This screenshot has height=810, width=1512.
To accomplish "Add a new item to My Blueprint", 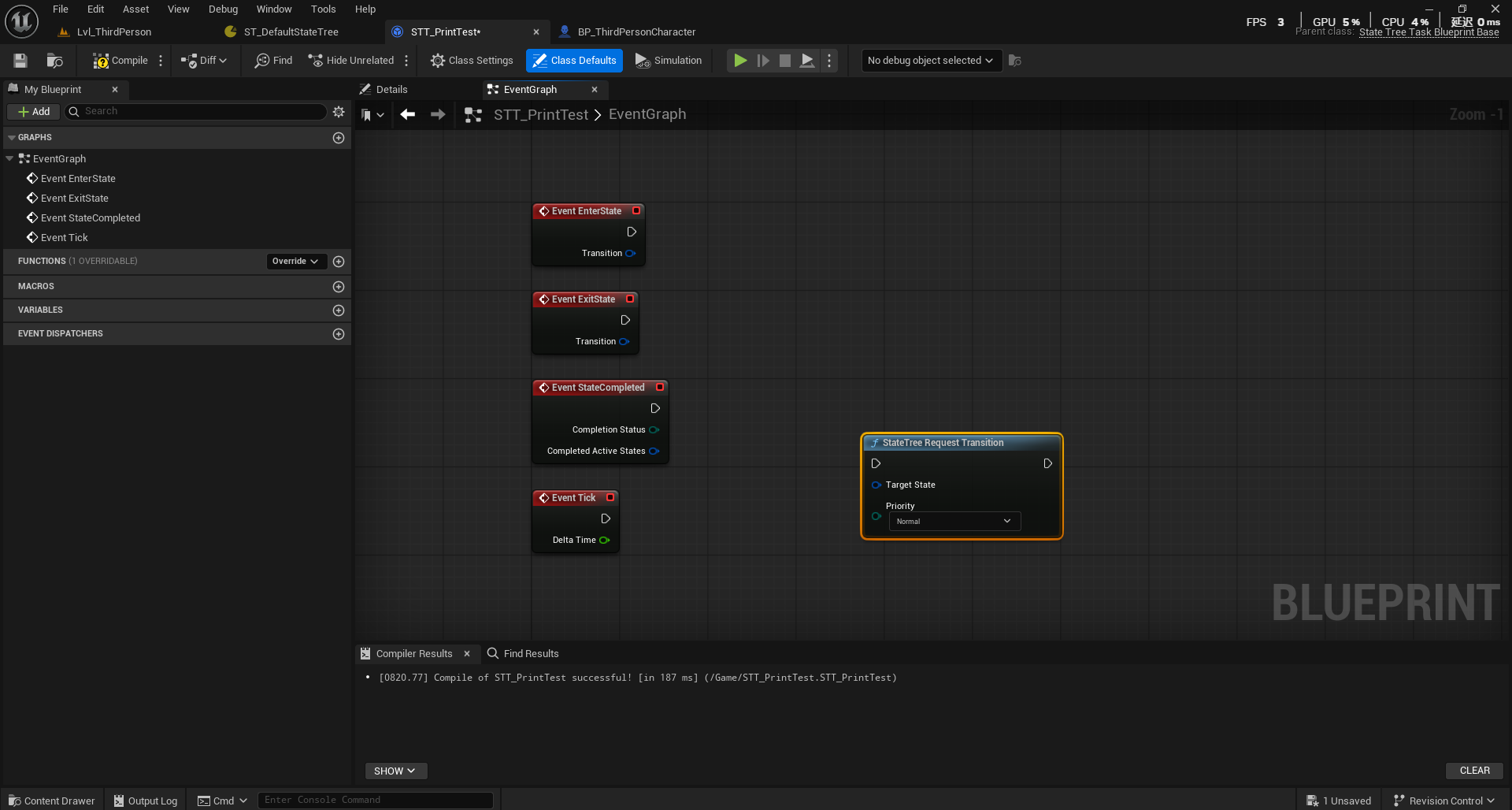I will pos(34,112).
